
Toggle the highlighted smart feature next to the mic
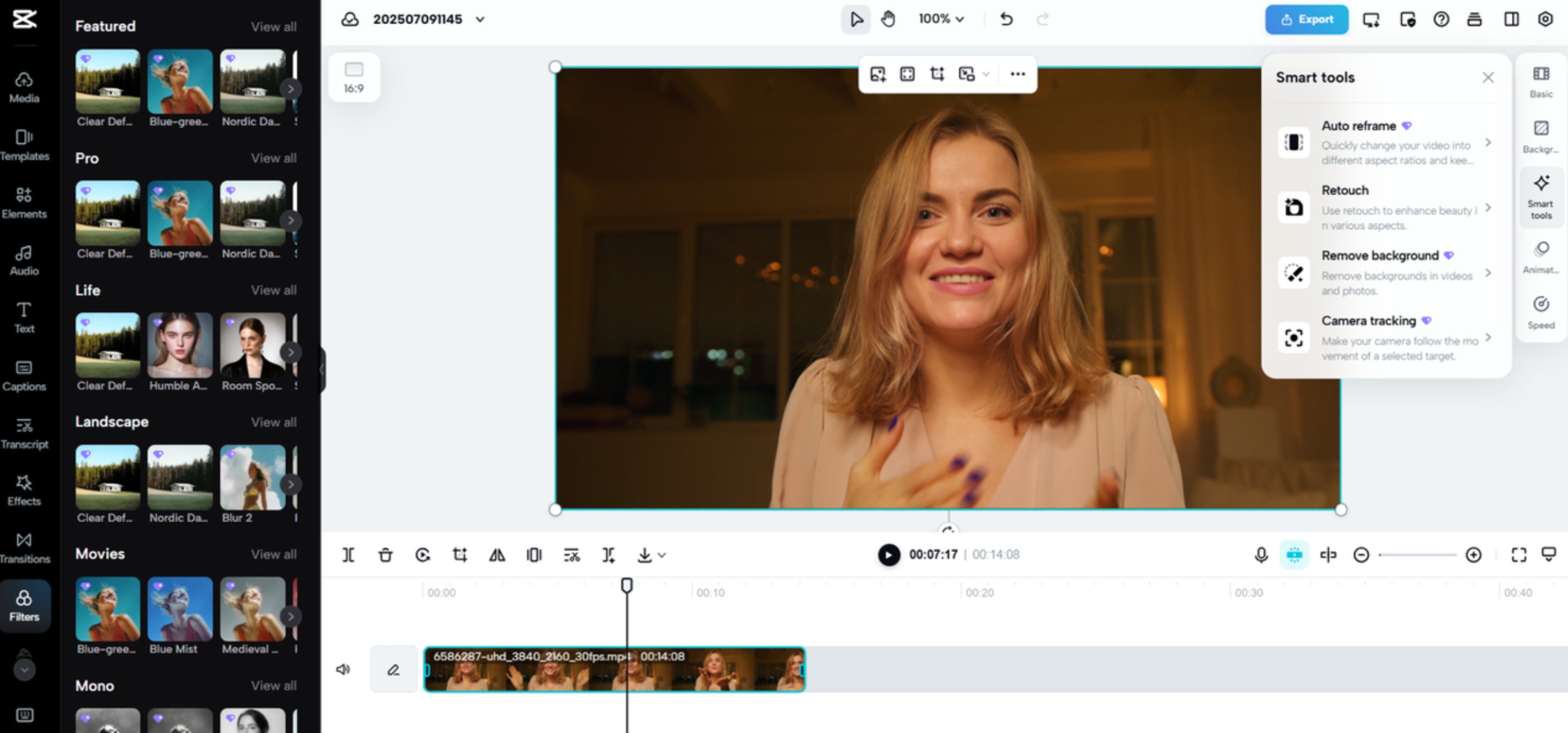1294,555
